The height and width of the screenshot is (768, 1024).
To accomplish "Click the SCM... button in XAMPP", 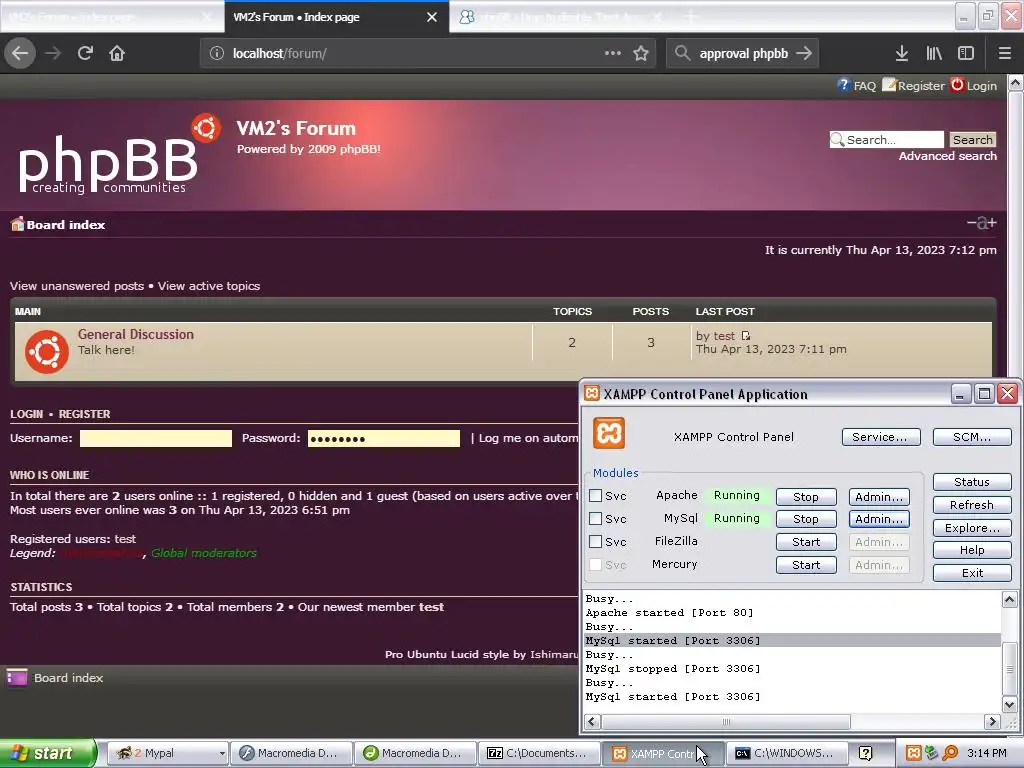I will coord(972,437).
